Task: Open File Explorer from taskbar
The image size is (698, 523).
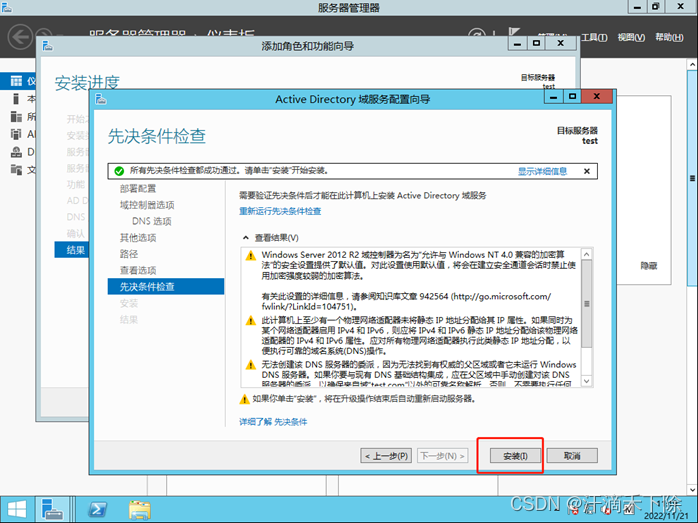Action: pyautogui.click(x=140, y=509)
